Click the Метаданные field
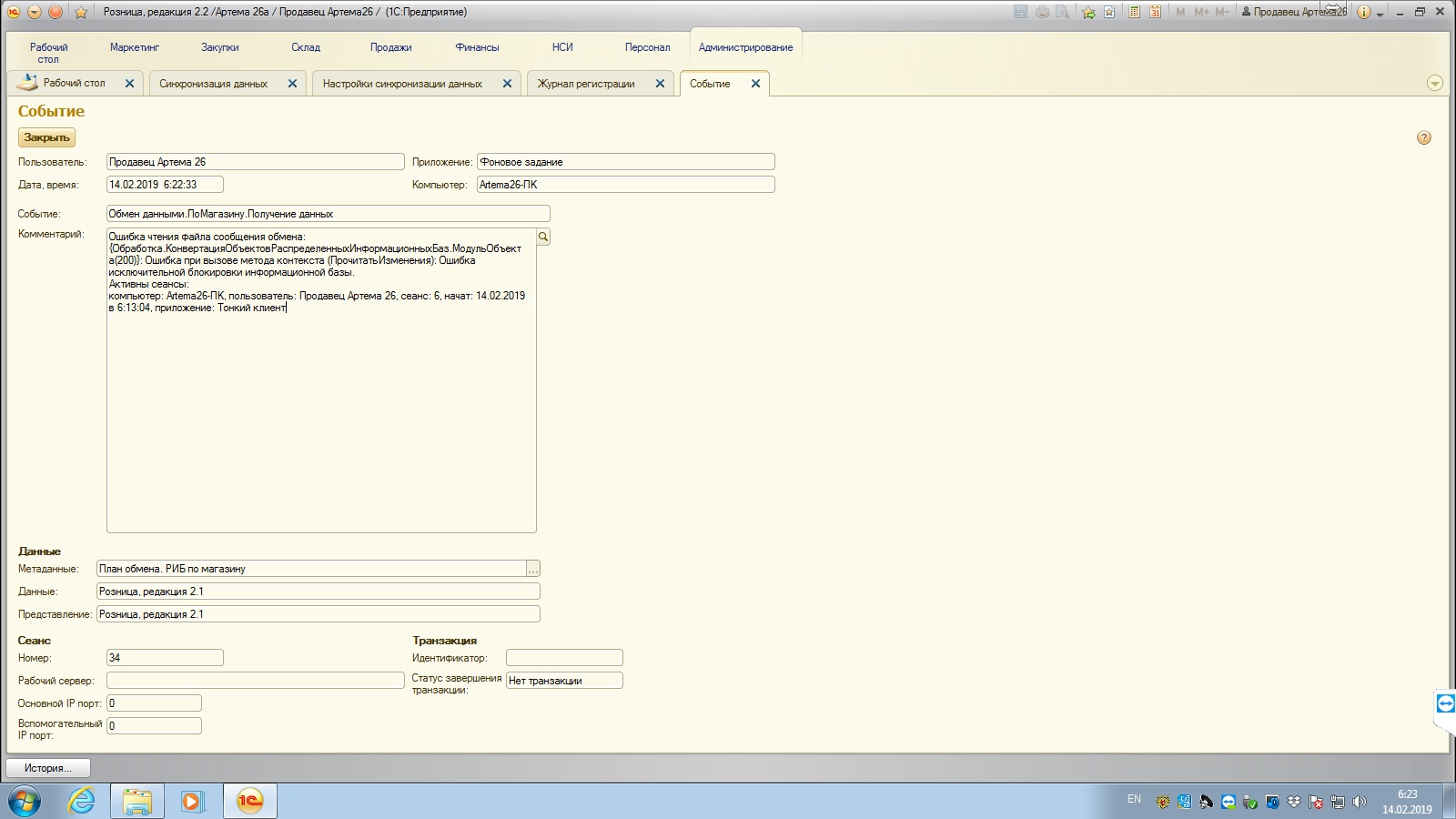The width and height of the screenshot is (1456, 819). point(311,569)
